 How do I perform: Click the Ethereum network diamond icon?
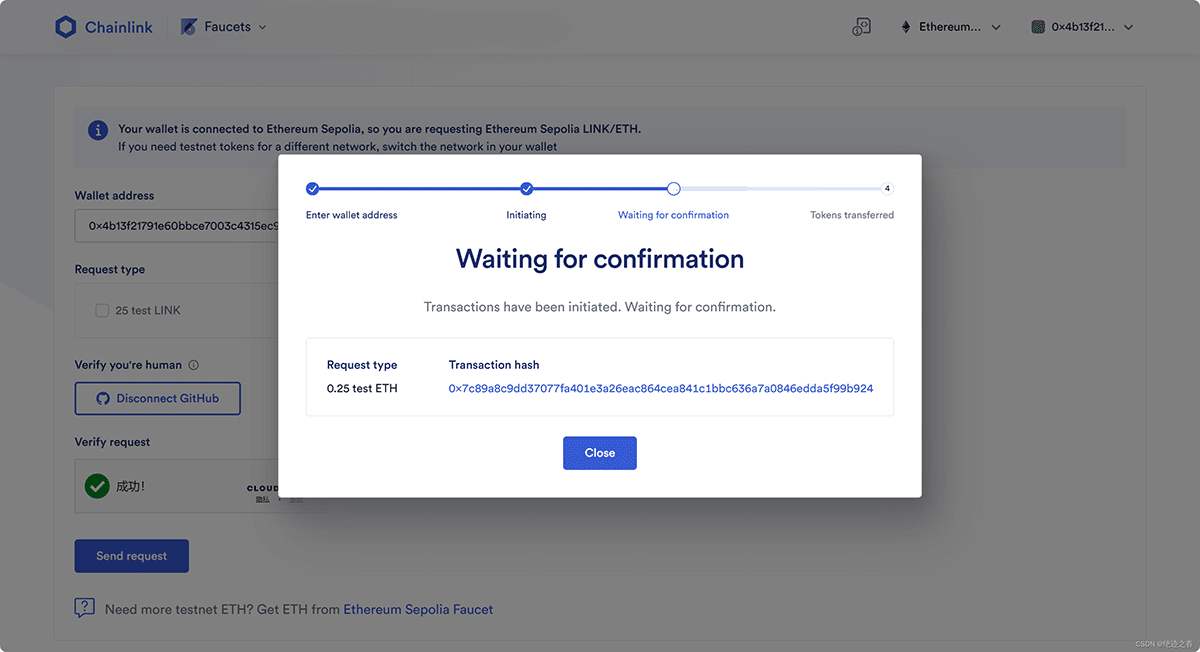click(x=908, y=27)
